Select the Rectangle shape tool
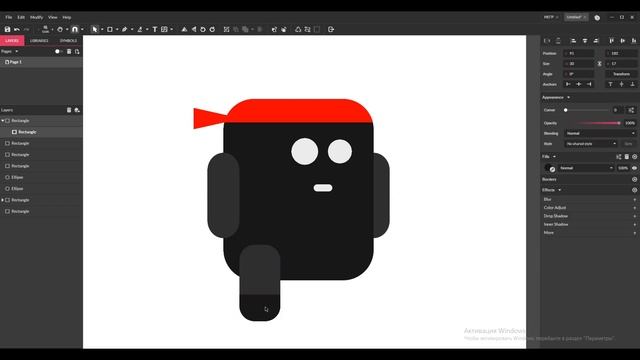Viewport: 640px width, 360px height. [x=110, y=29]
